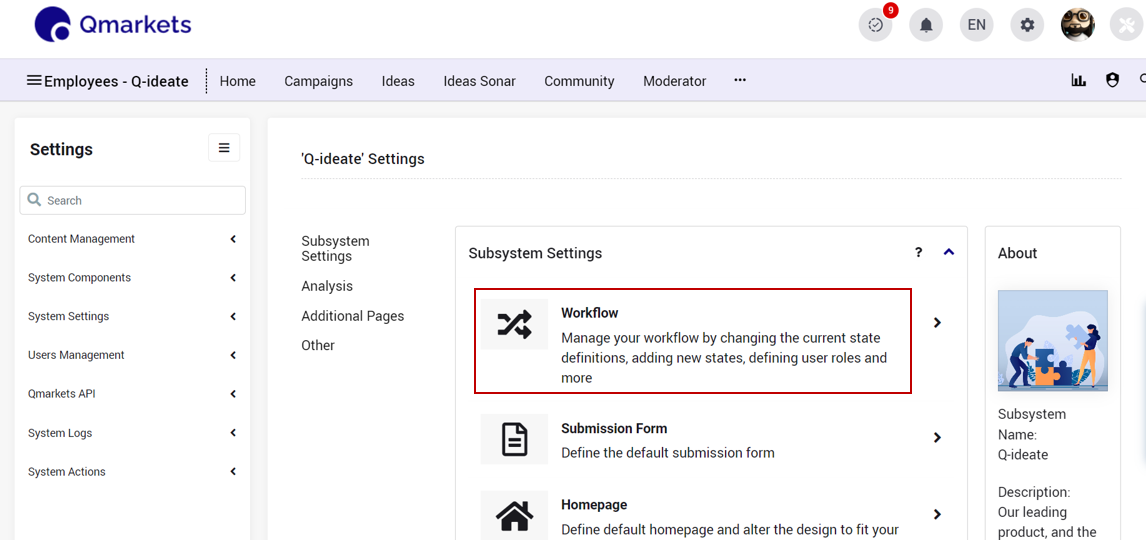Open the Moderator menu item
Screen dimensions: 1146x540
pyautogui.click(x=675, y=81)
